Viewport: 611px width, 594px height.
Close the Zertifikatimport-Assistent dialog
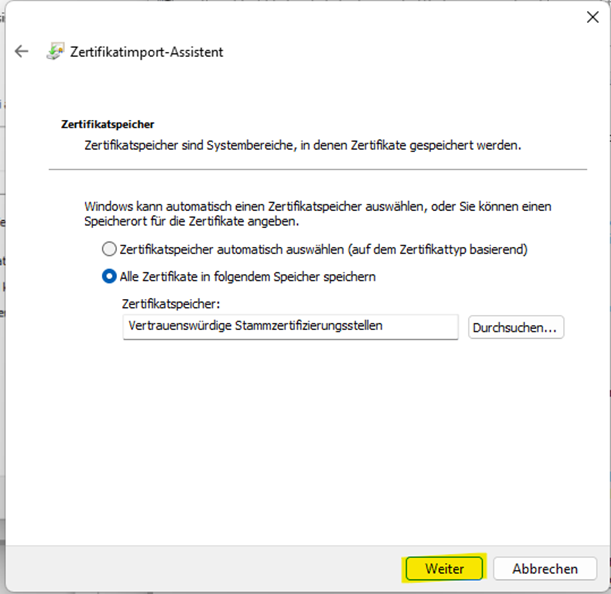click(x=593, y=17)
